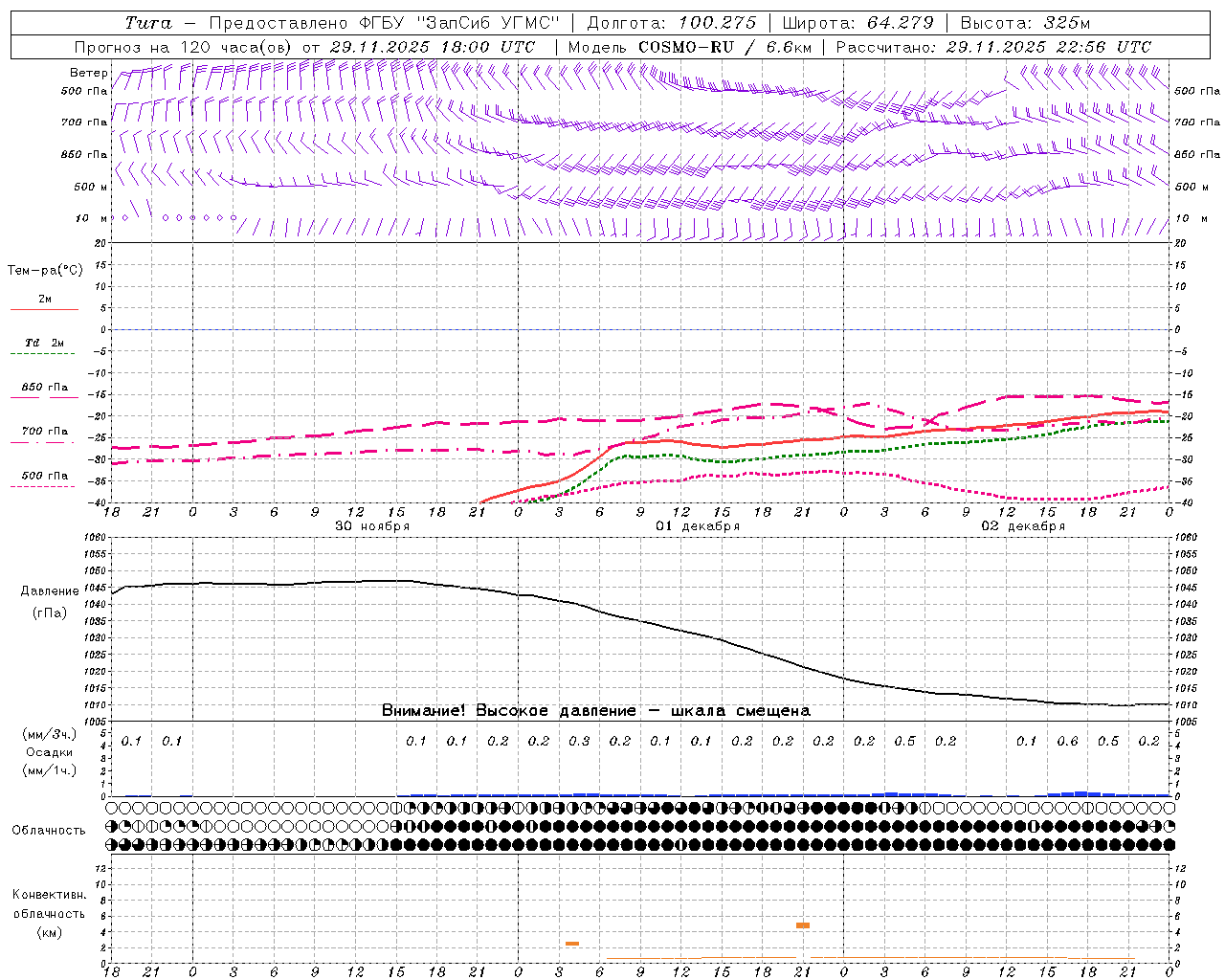Click the "(мм/1ч.)" precipitation unit label
Image resolution: width=1225 pixels, height=980 pixels.
point(50,770)
